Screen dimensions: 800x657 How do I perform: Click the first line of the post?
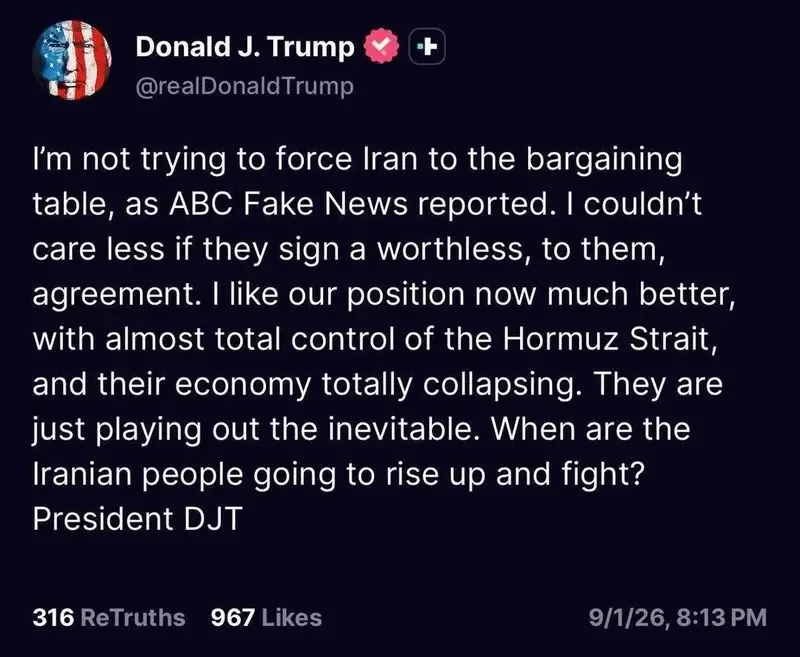pyautogui.click(x=358, y=160)
